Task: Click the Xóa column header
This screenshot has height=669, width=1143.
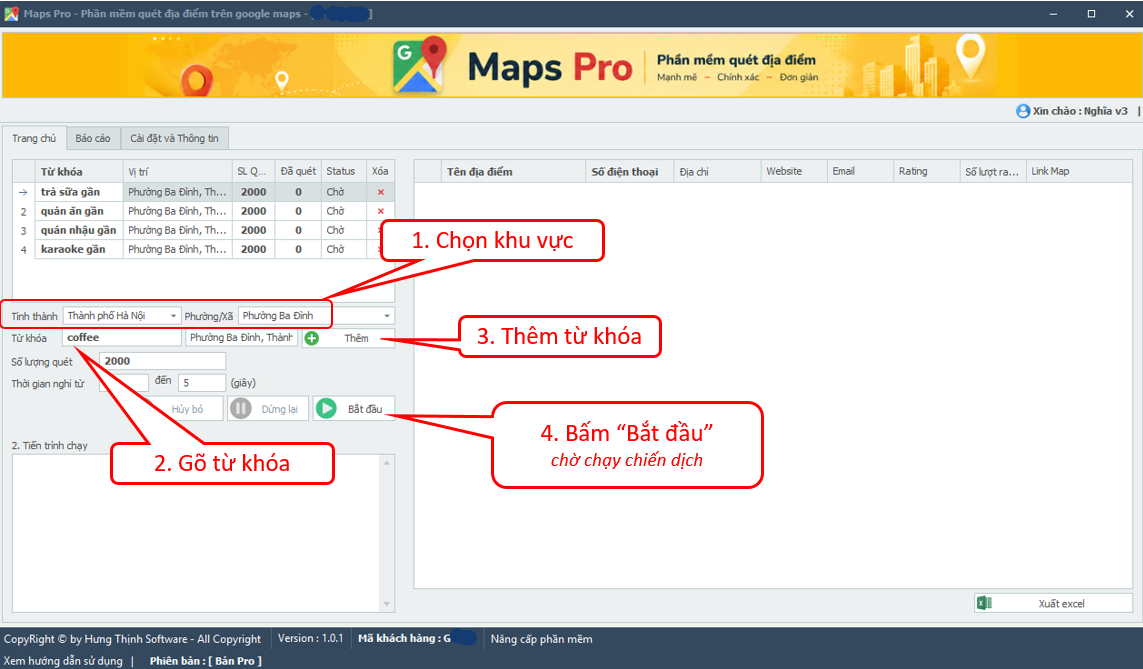Action: 380,172
